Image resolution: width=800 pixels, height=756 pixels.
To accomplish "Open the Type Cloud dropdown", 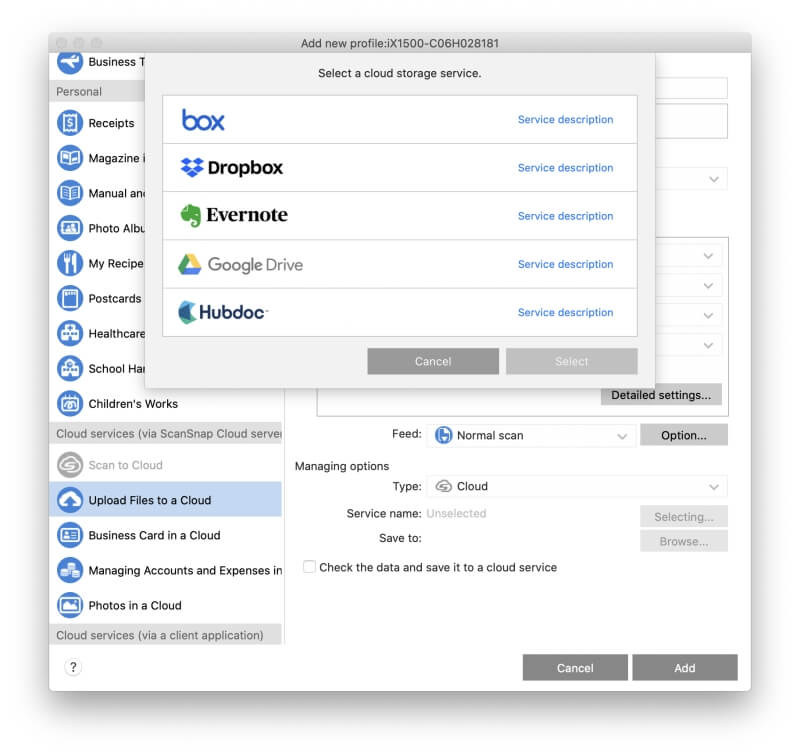I will tap(577, 487).
